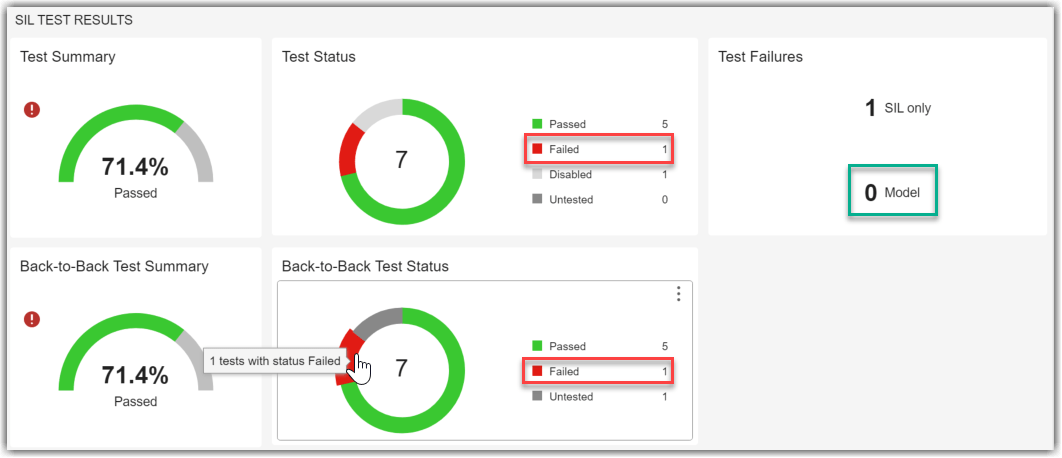Click Untested legend entry in Back-to-Back Test Status
The image size is (1062, 458).
[570, 396]
